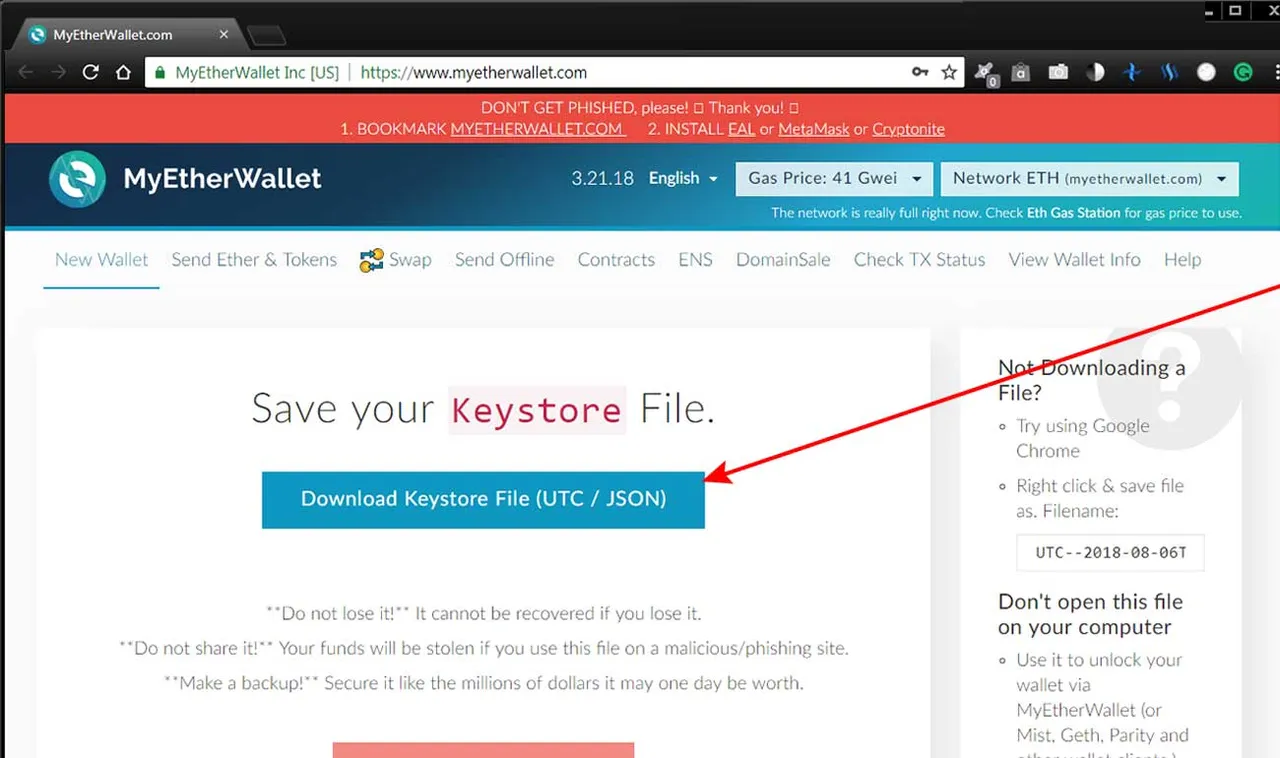Image resolution: width=1280 pixels, height=758 pixels.
Task: Open the shopping bag extension
Action: coord(1021,72)
